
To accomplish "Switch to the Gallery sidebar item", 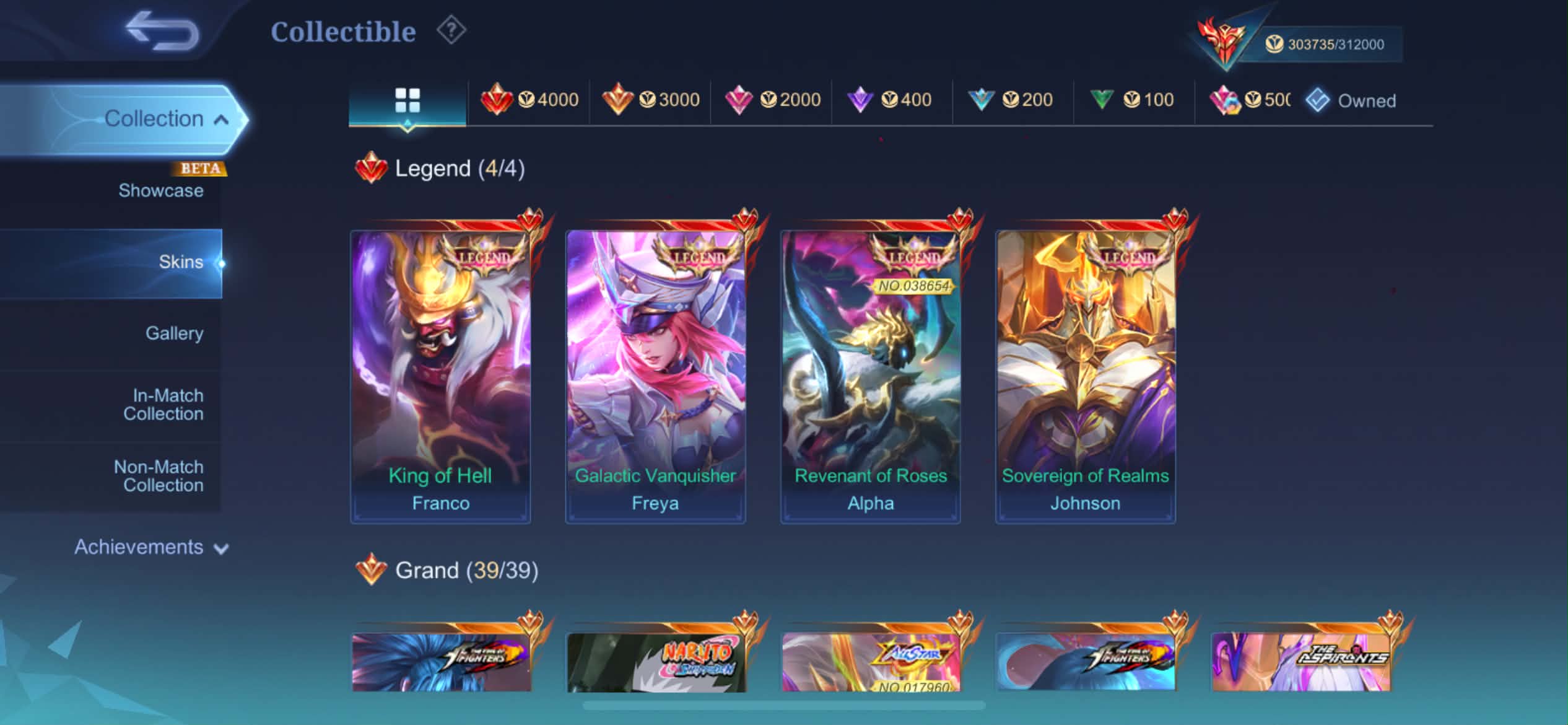I will coord(174,333).
